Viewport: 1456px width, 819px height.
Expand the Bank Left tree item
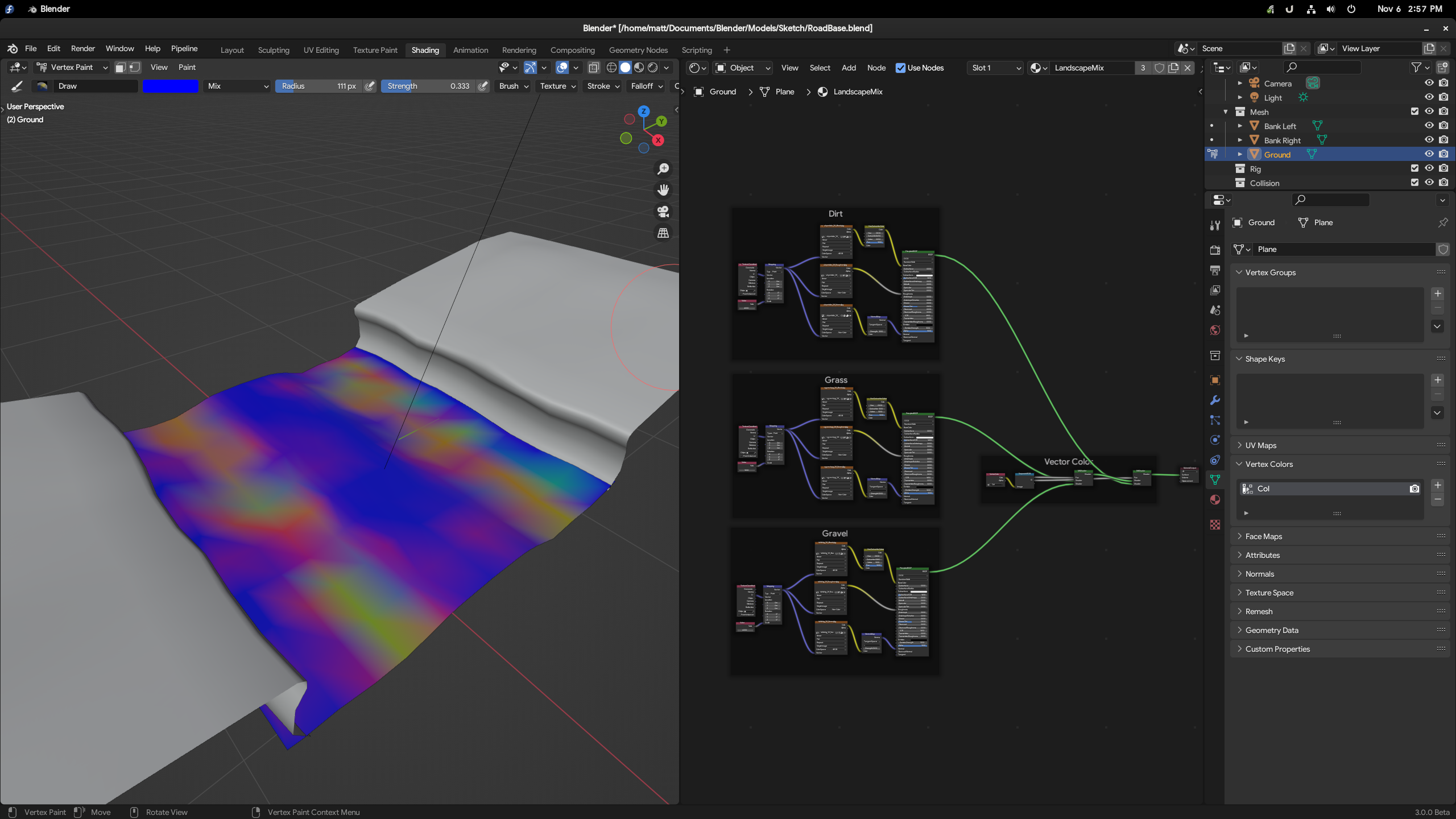coord(1240,126)
